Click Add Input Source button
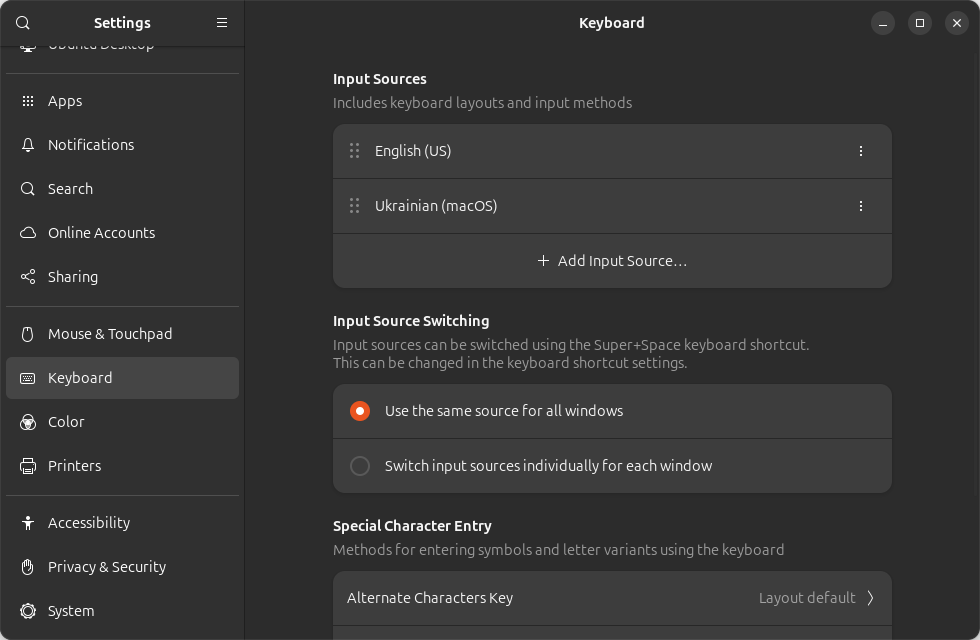Viewport: 980px width, 640px height. pyautogui.click(x=611, y=261)
